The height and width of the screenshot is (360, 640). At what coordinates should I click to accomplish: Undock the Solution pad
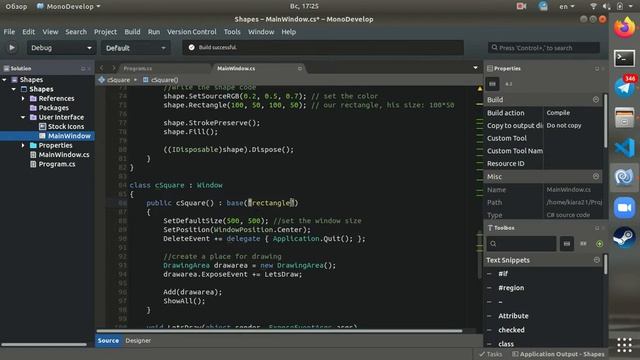pos(83,69)
